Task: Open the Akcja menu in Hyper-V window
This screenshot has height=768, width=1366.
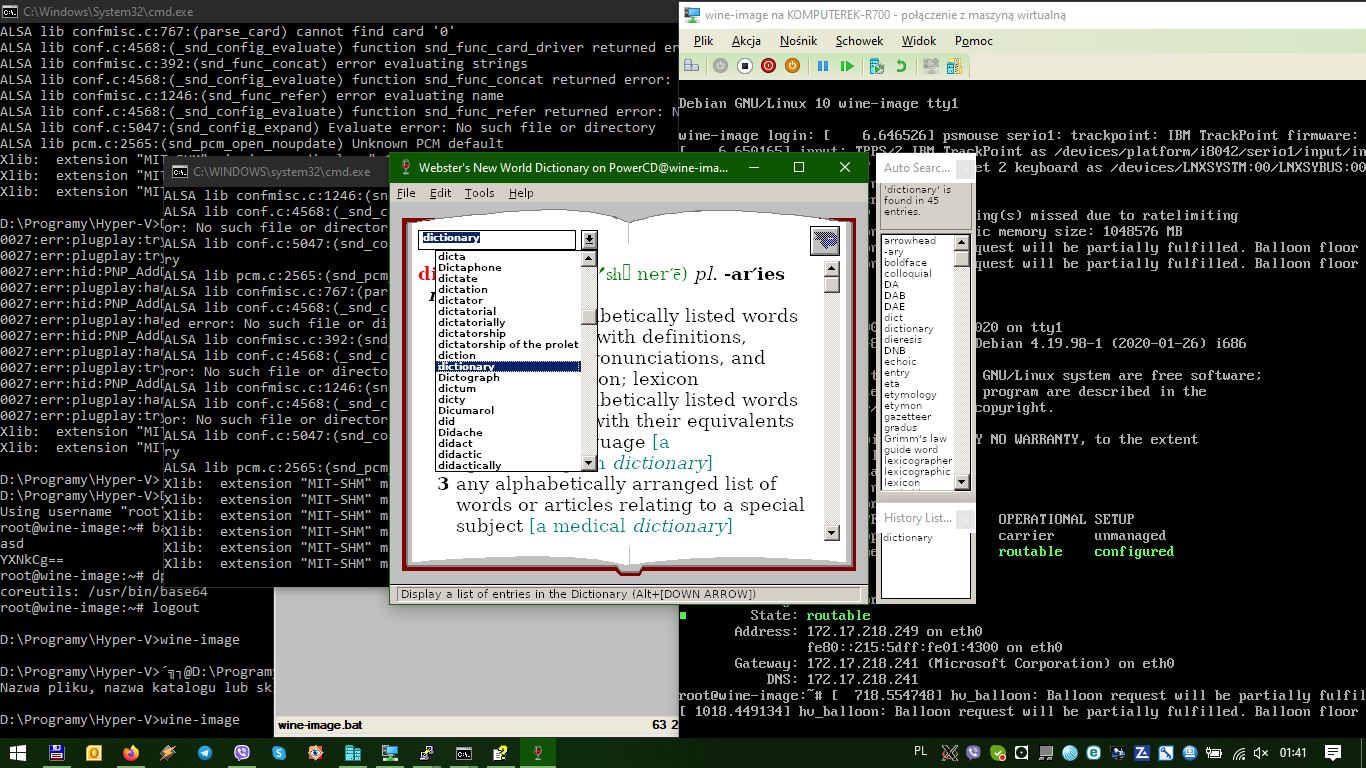Action: [x=746, y=41]
